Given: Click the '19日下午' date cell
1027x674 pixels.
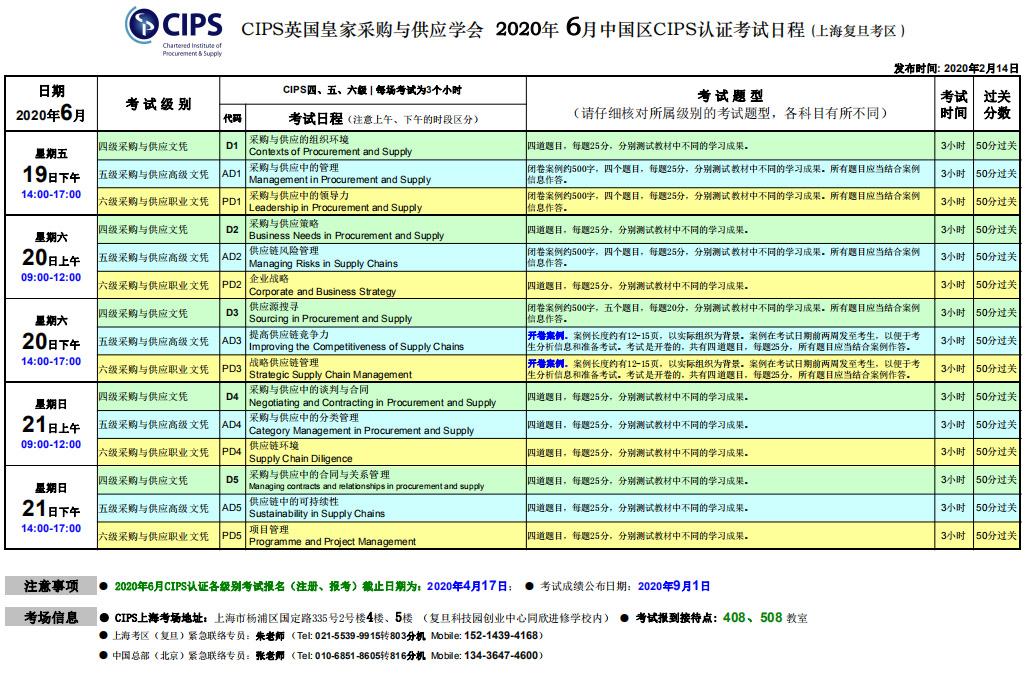Looking at the screenshot, I should click(51, 174).
